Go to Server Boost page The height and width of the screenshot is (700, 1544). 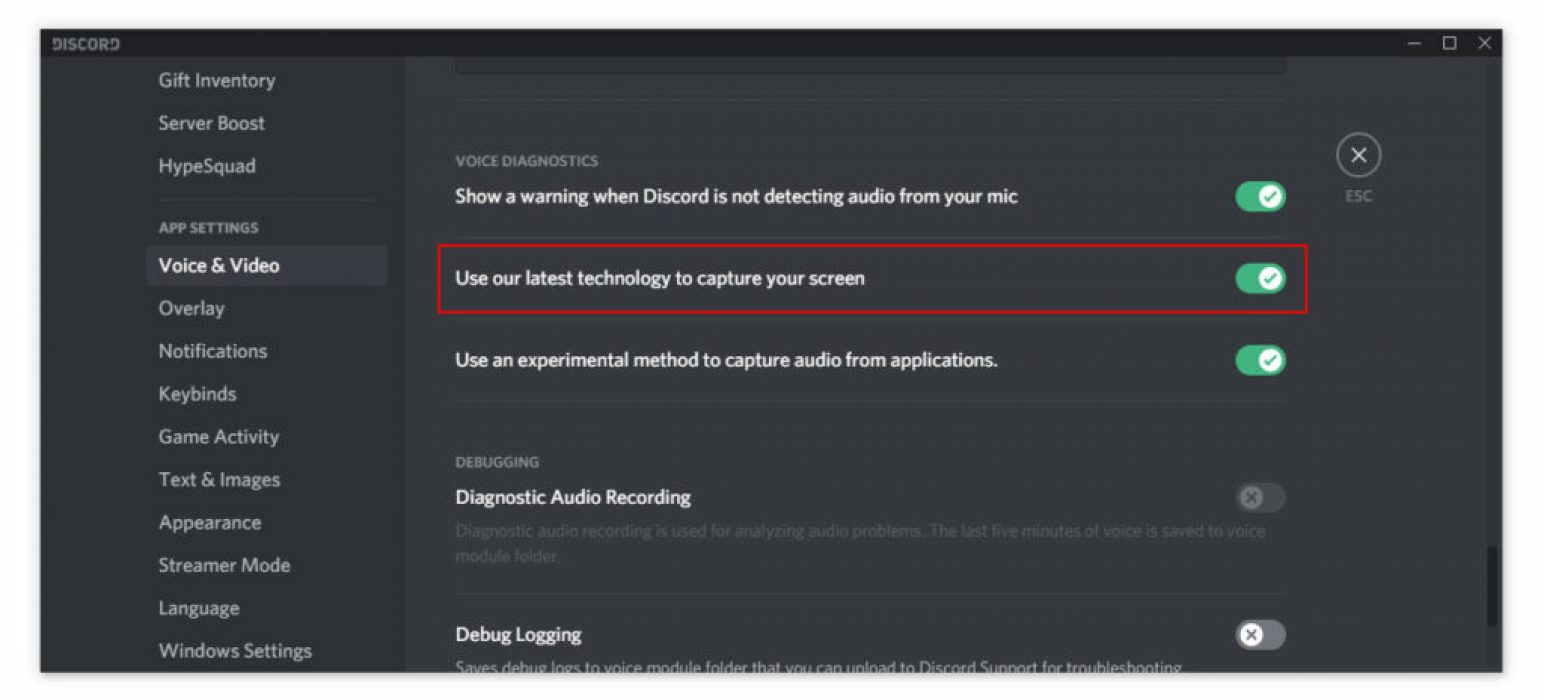[x=211, y=123]
